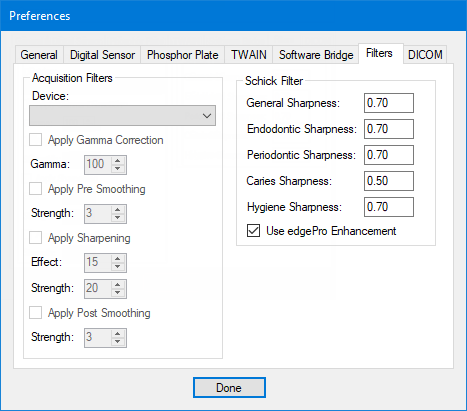
Task: Switch to the General tab
Action: tap(39, 55)
